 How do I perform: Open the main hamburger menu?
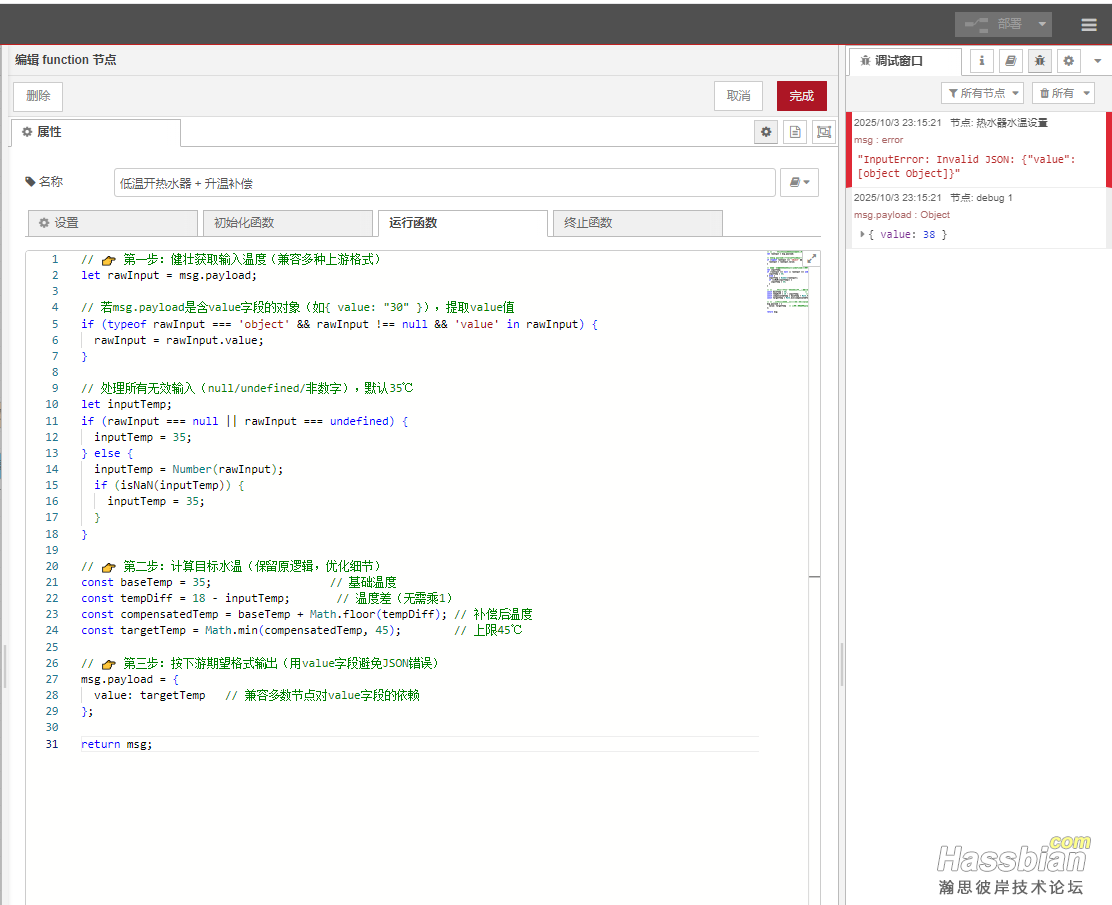[x=1089, y=25]
